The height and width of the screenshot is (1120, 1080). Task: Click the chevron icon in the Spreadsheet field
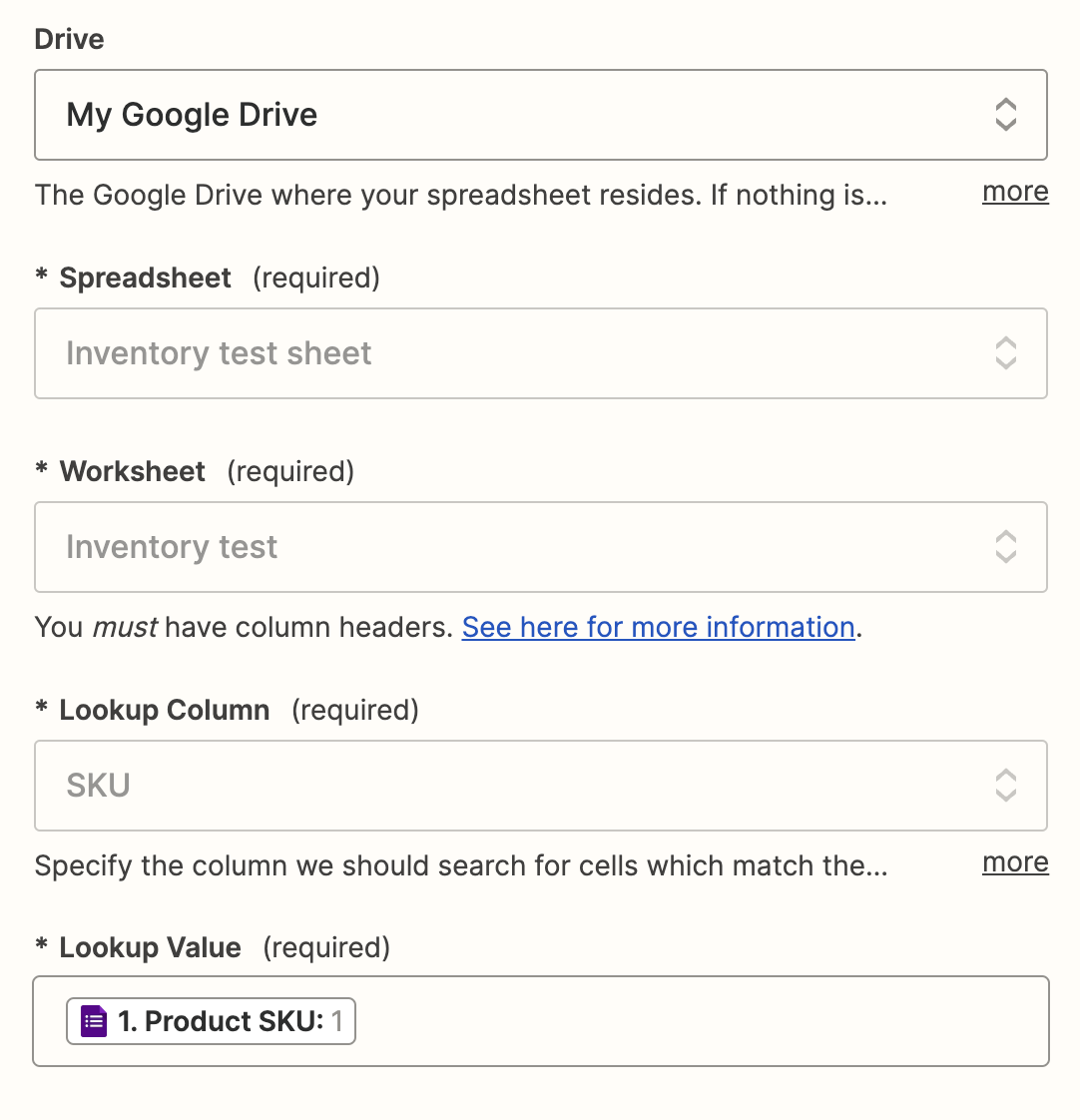pos(1005,353)
